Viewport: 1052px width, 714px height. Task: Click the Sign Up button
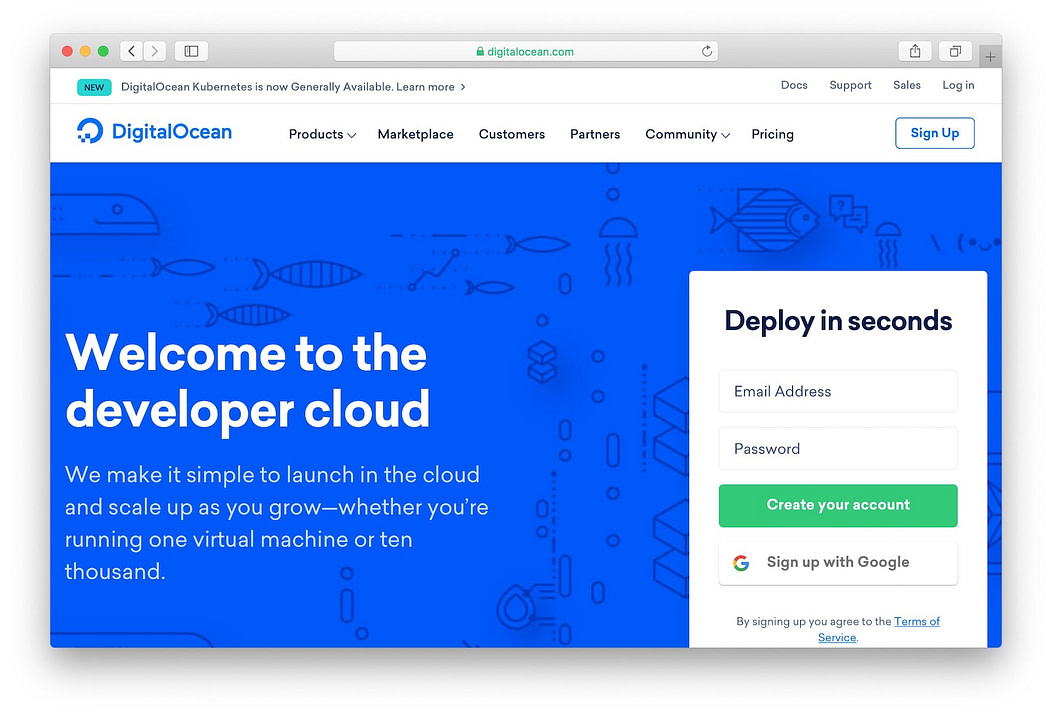(x=935, y=133)
